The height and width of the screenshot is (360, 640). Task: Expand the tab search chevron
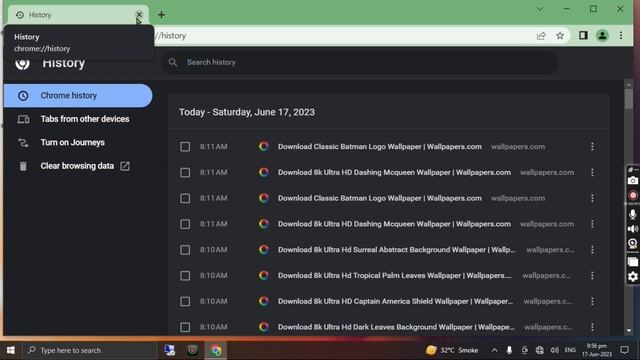pyautogui.click(x=540, y=9)
